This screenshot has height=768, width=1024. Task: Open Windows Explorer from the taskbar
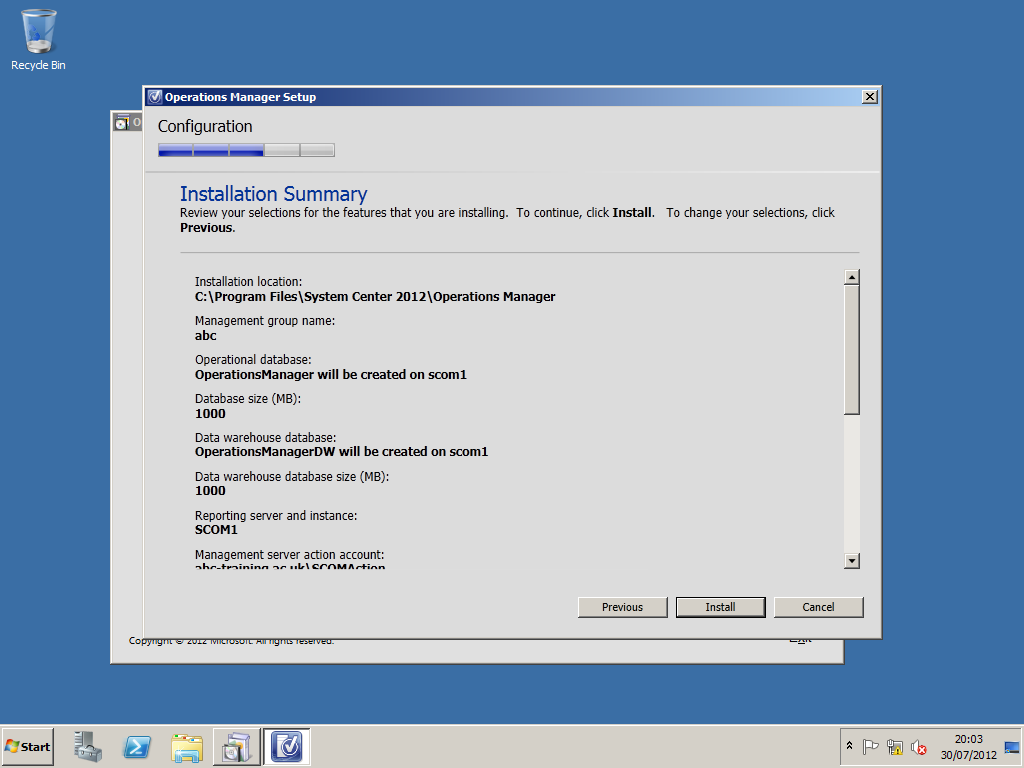point(187,746)
